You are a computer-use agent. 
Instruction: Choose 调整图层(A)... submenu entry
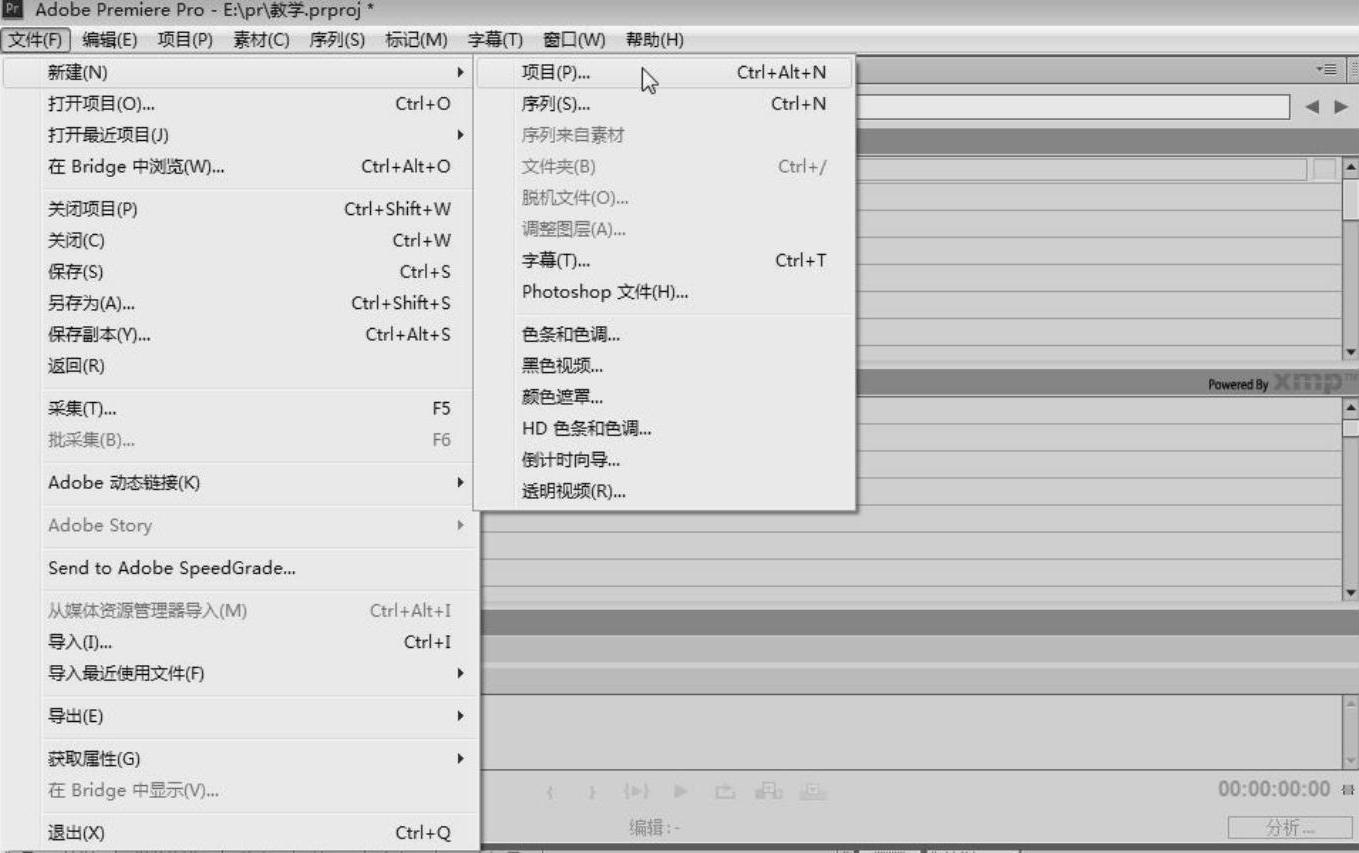click(x=665, y=229)
